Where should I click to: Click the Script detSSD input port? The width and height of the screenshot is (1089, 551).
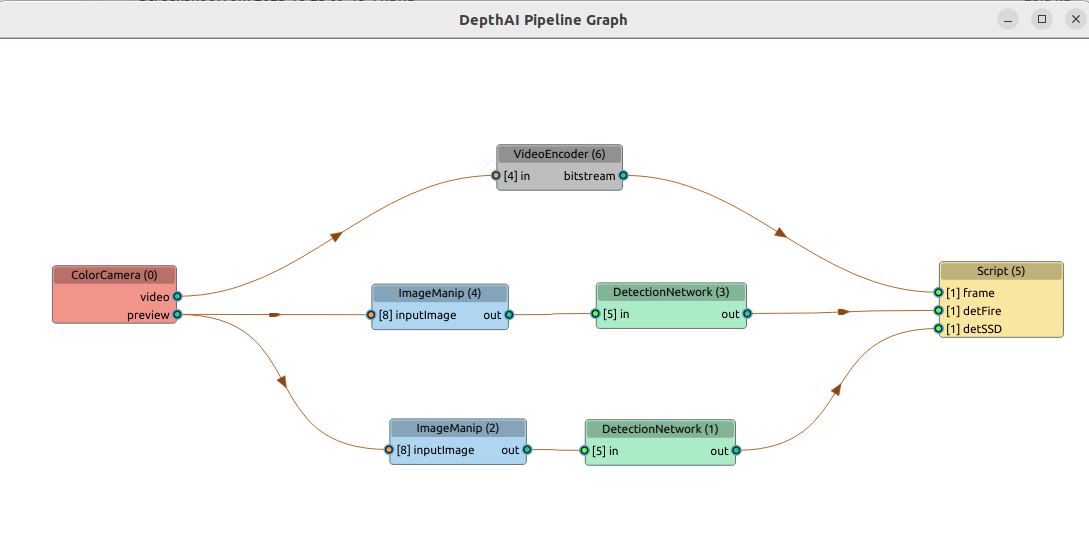click(938, 328)
